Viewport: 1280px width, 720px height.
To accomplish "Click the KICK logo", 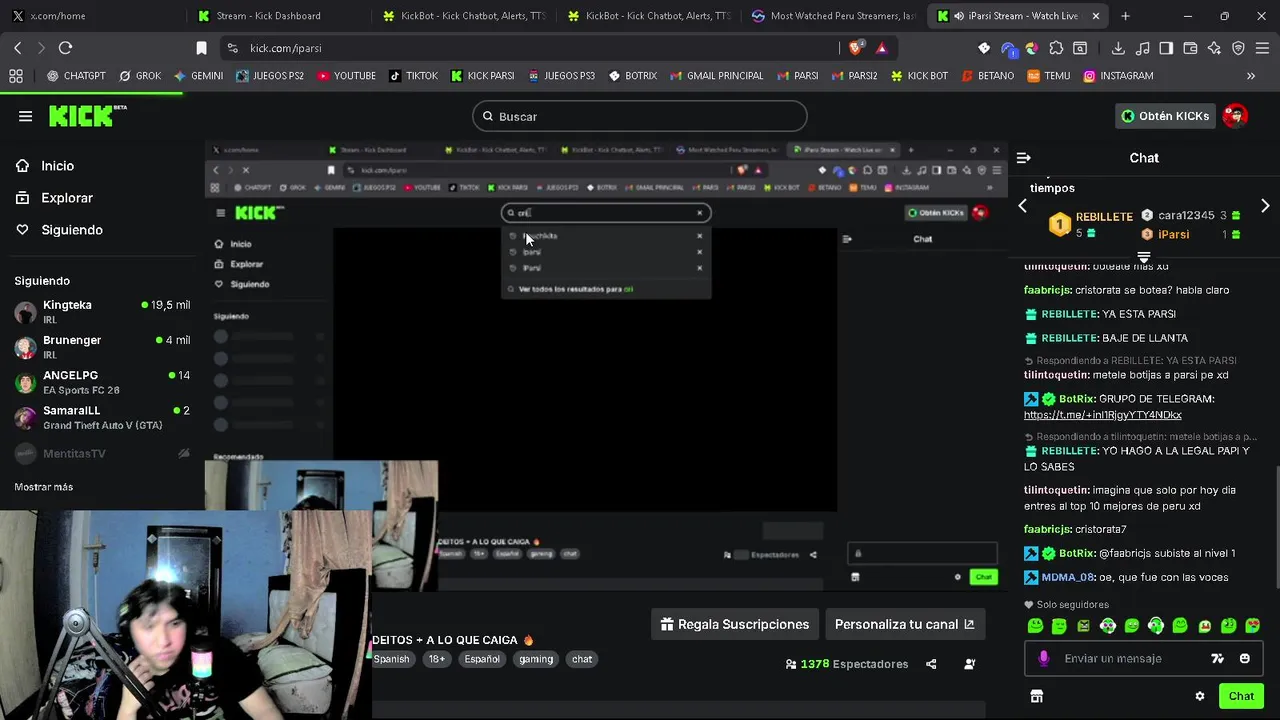I will tap(87, 116).
